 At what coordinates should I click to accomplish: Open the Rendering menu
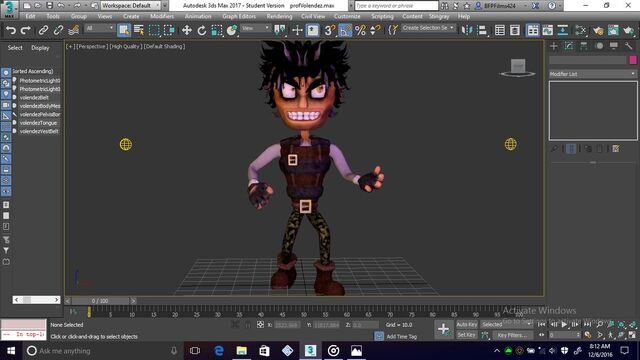pos(279,16)
